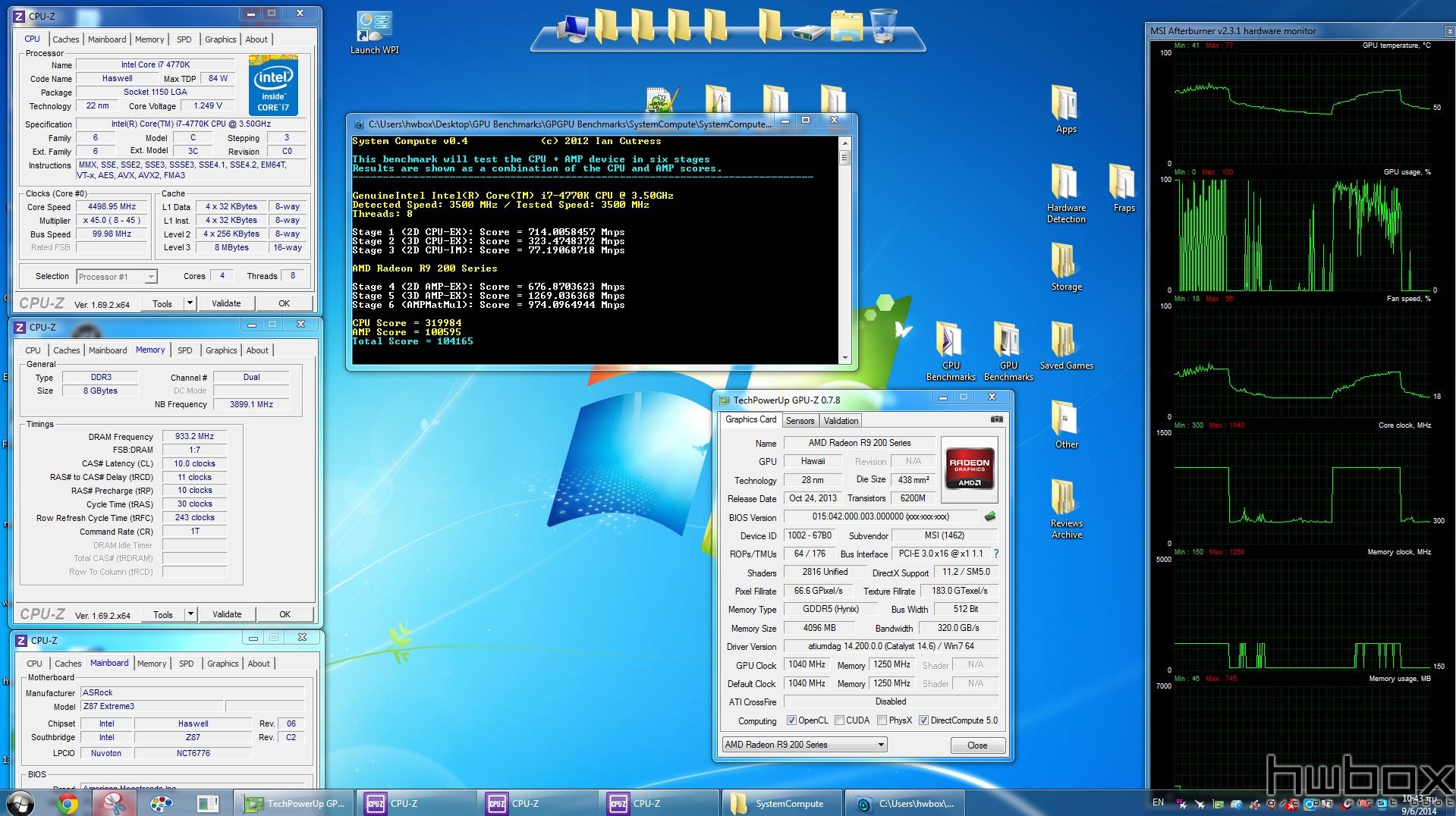The image size is (1456, 816).
Task: Click Validate in the Memory CPU-Z window
Action: (x=227, y=614)
